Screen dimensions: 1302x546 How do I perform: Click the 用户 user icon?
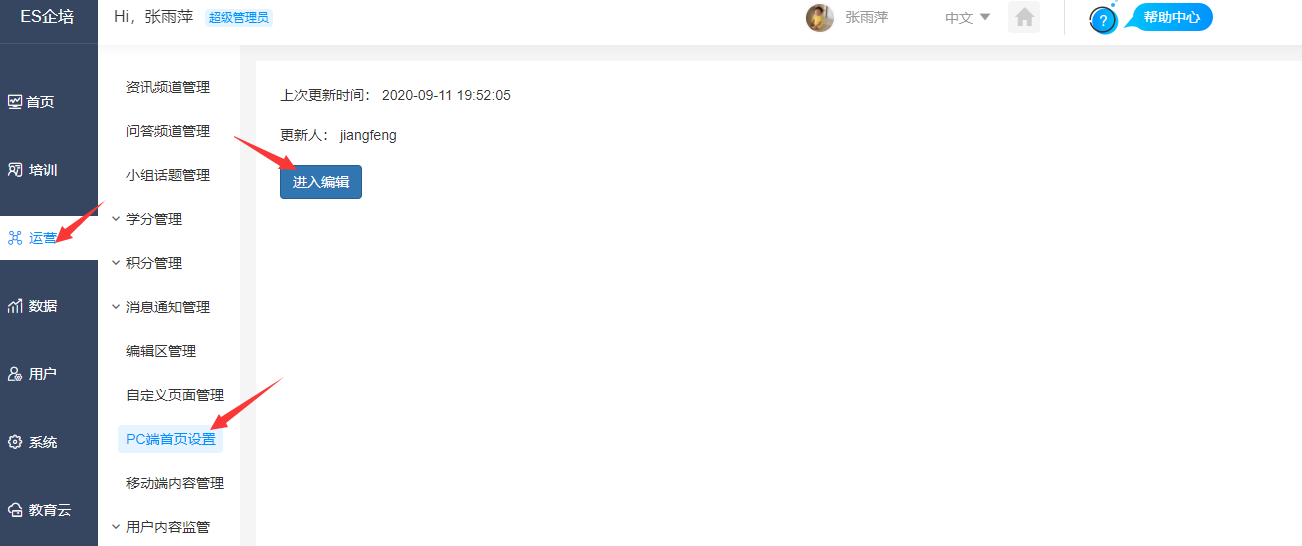pyautogui.click(x=15, y=374)
